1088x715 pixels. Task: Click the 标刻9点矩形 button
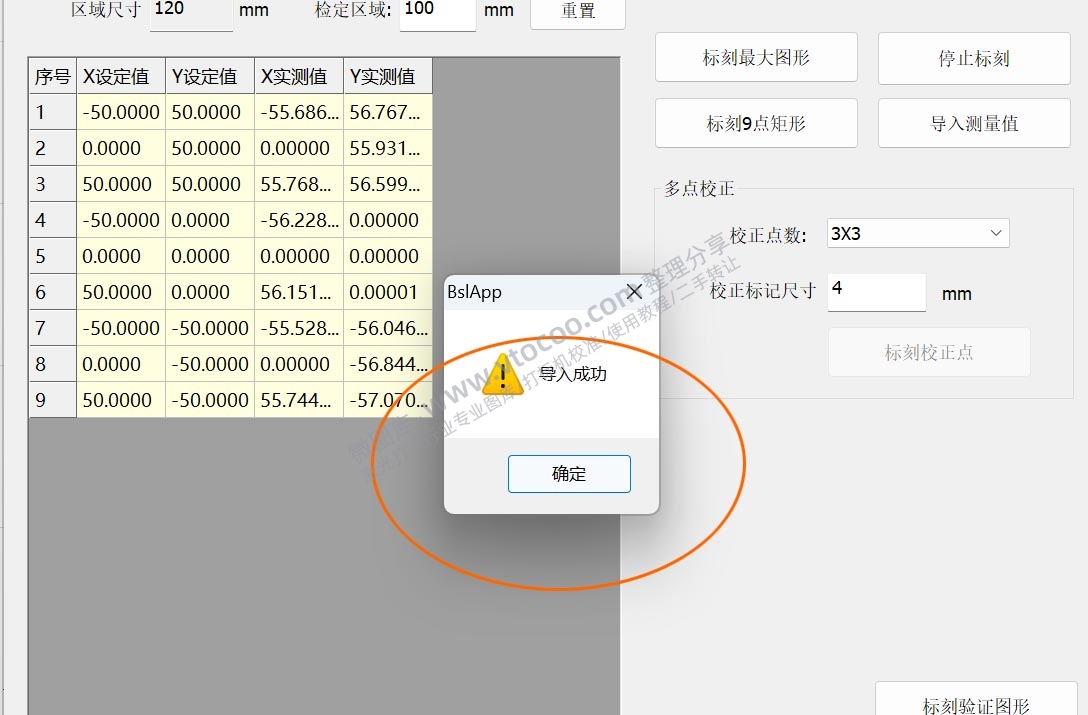pos(755,122)
